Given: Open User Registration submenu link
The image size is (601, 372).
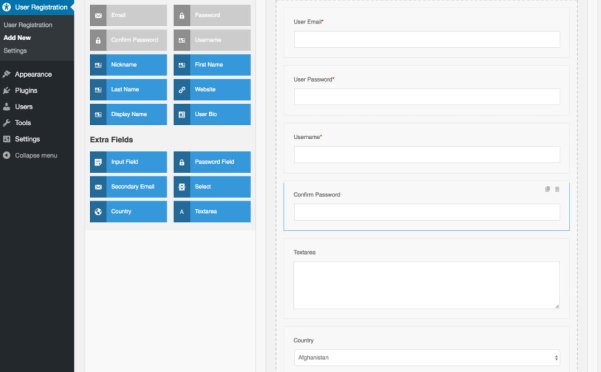Looking at the screenshot, I should coord(28,25).
